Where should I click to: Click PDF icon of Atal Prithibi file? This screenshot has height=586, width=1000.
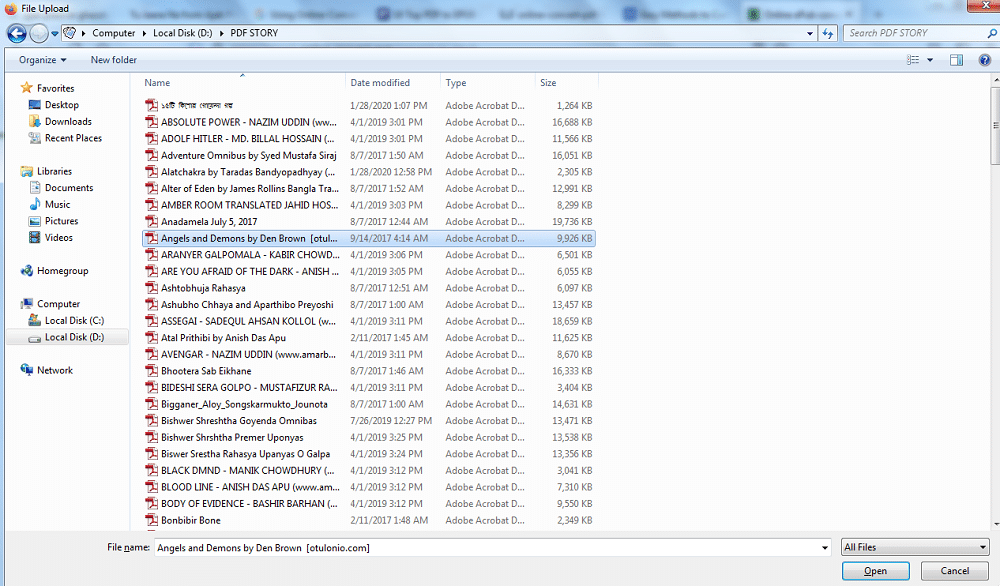tap(151, 337)
